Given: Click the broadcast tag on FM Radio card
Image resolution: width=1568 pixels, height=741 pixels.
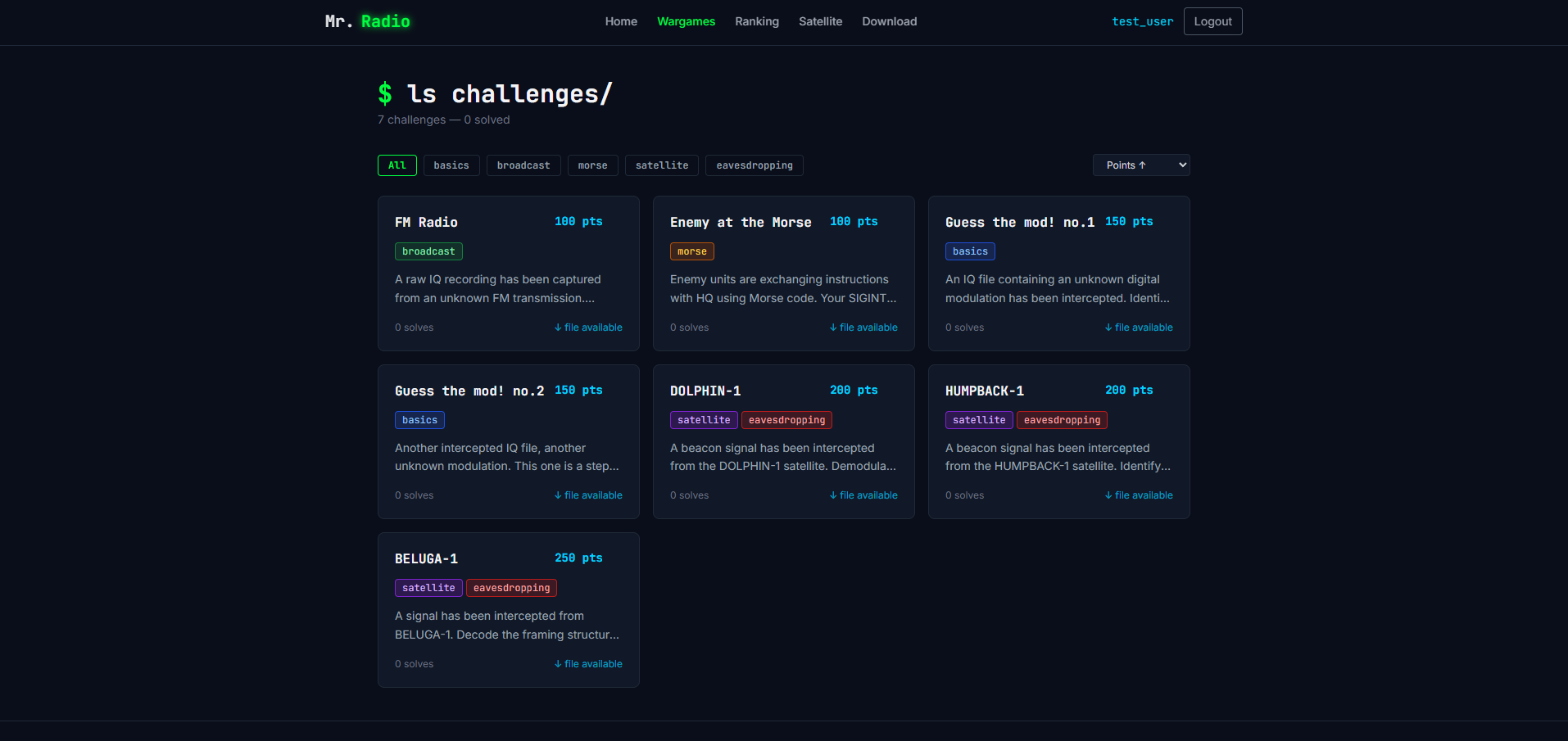Looking at the screenshot, I should 428,251.
